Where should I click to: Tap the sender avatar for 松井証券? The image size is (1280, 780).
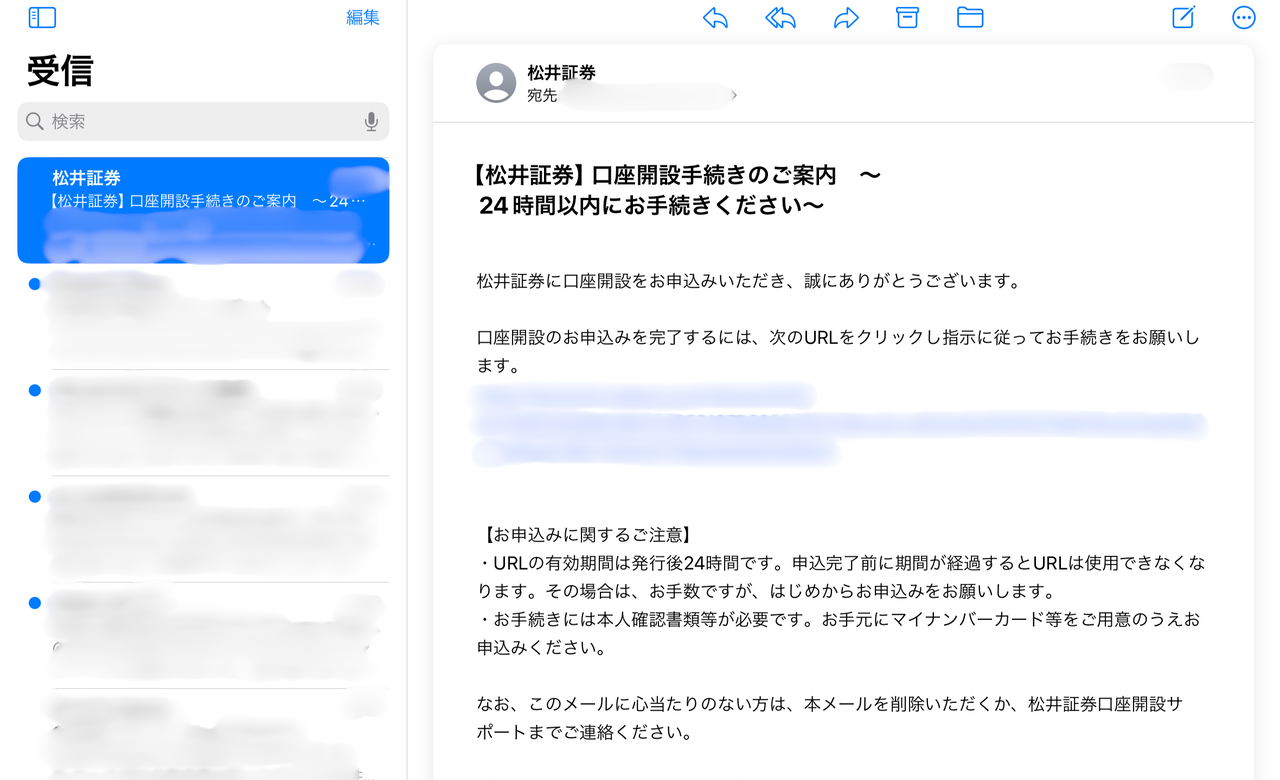click(496, 83)
